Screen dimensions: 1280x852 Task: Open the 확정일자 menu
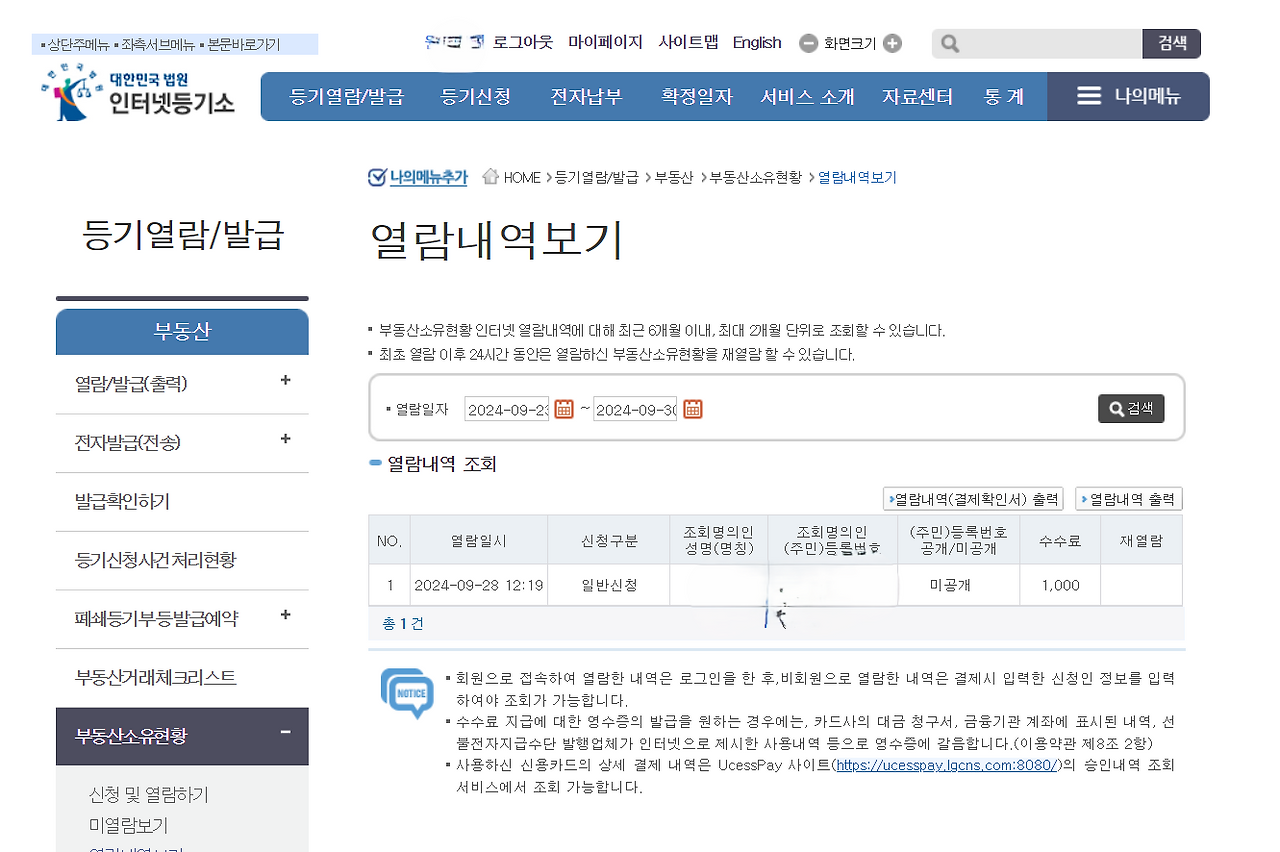click(x=696, y=96)
